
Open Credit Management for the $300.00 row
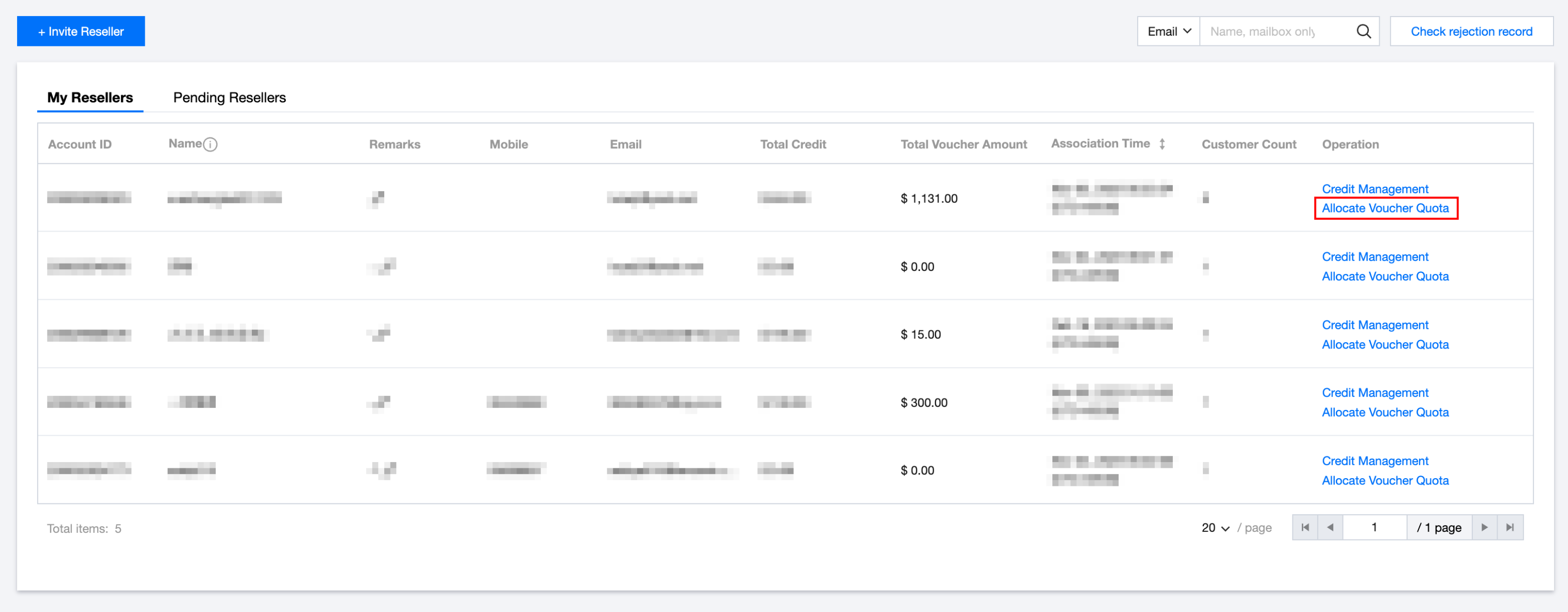tap(1375, 393)
